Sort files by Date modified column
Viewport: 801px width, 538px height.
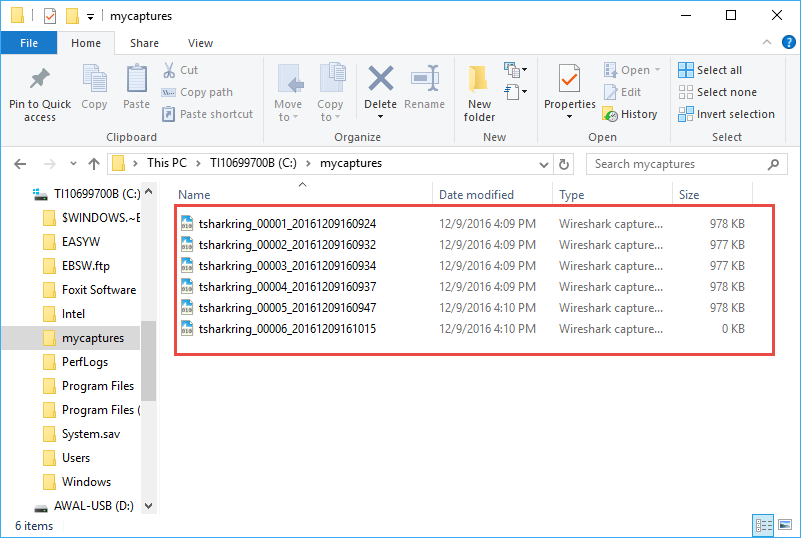(476, 195)
